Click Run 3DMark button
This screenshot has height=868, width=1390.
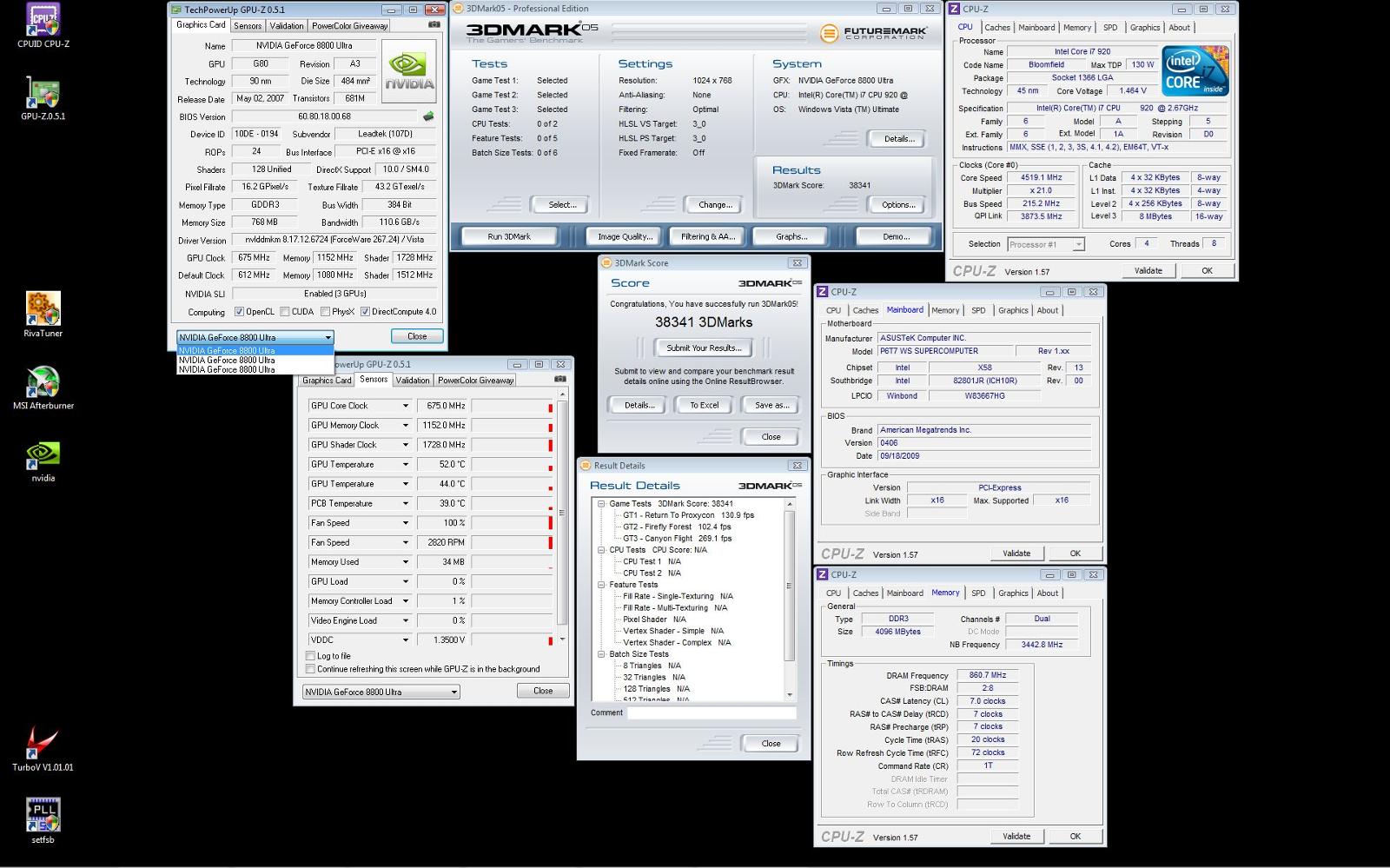(x=509, y=236)
